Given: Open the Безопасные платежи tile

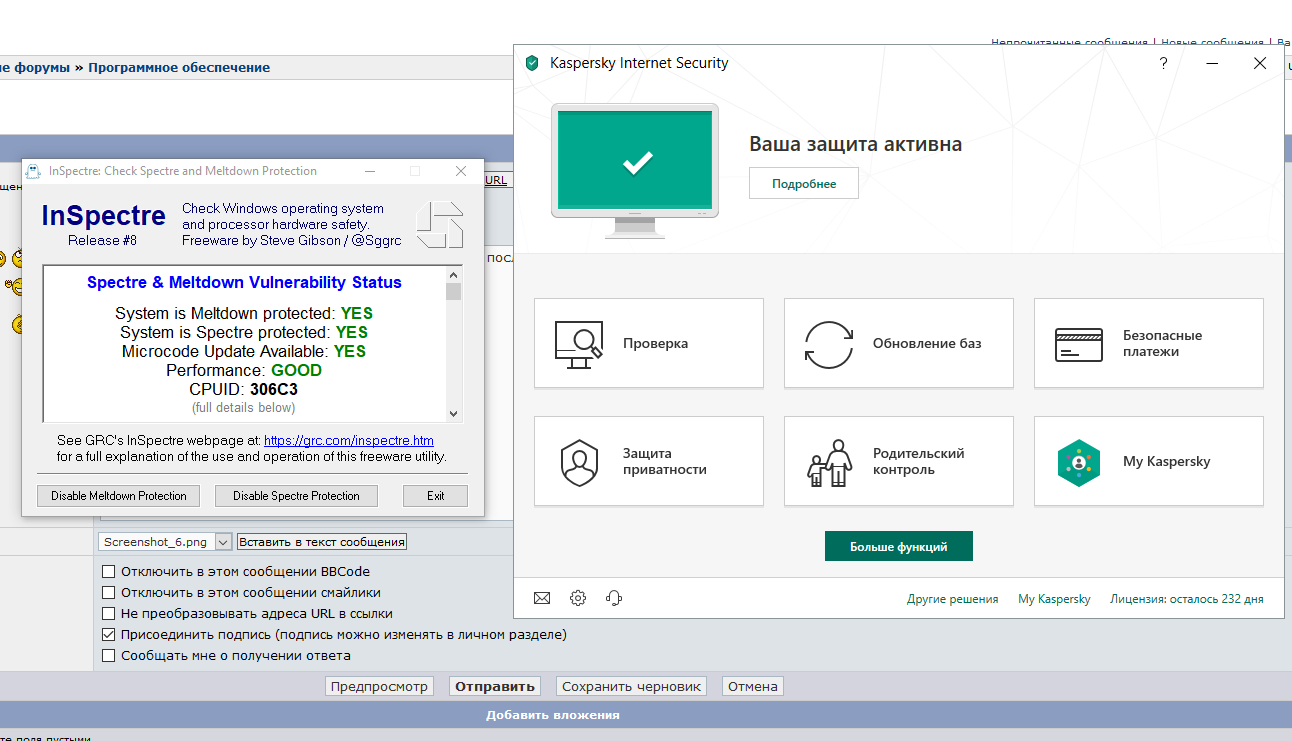Looking at the screenshot, I should 1149,343.
